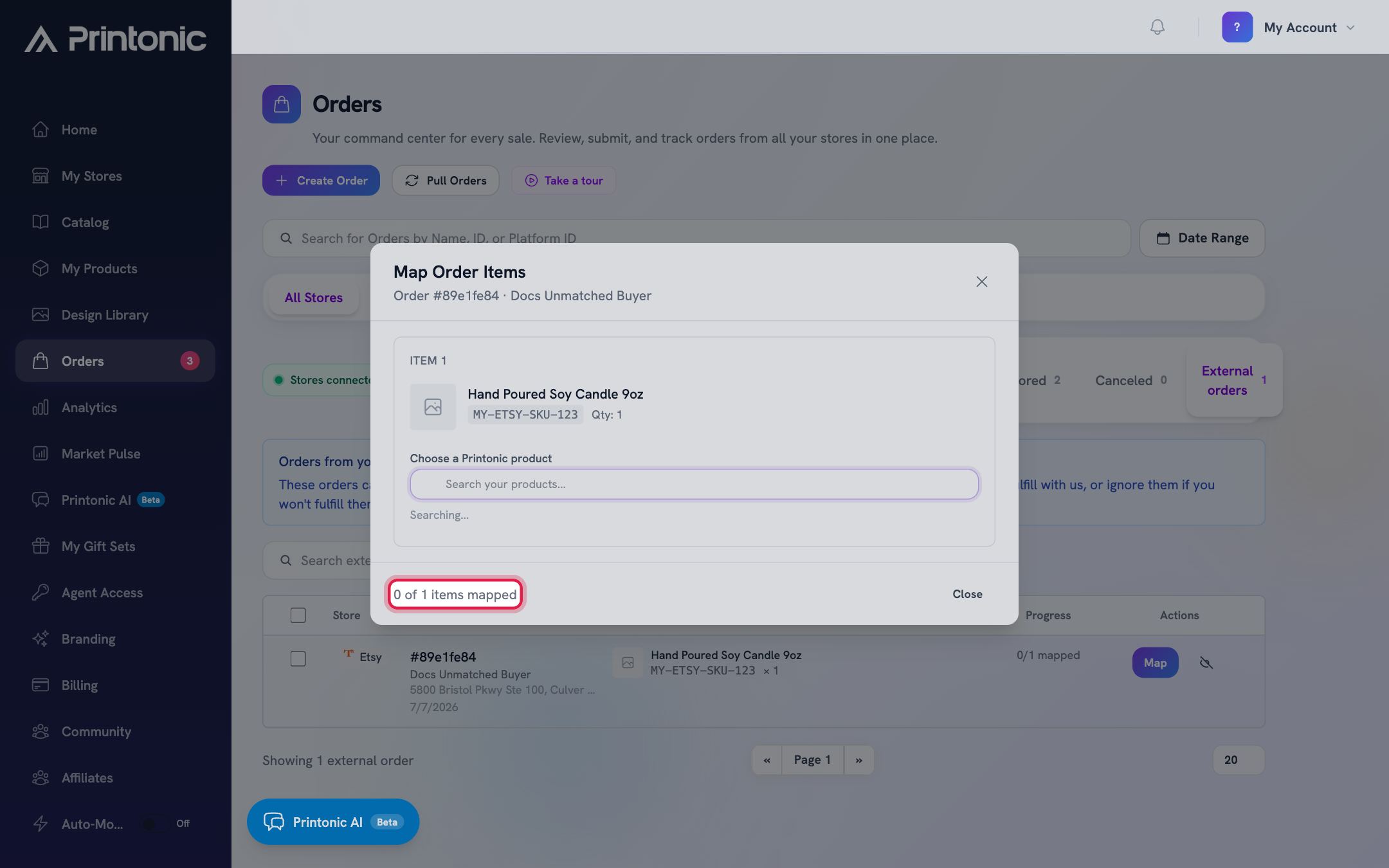1389x868 pixels.
Task: Toggle the Auto-Mo... switch
Action: (x=155, y=824)
